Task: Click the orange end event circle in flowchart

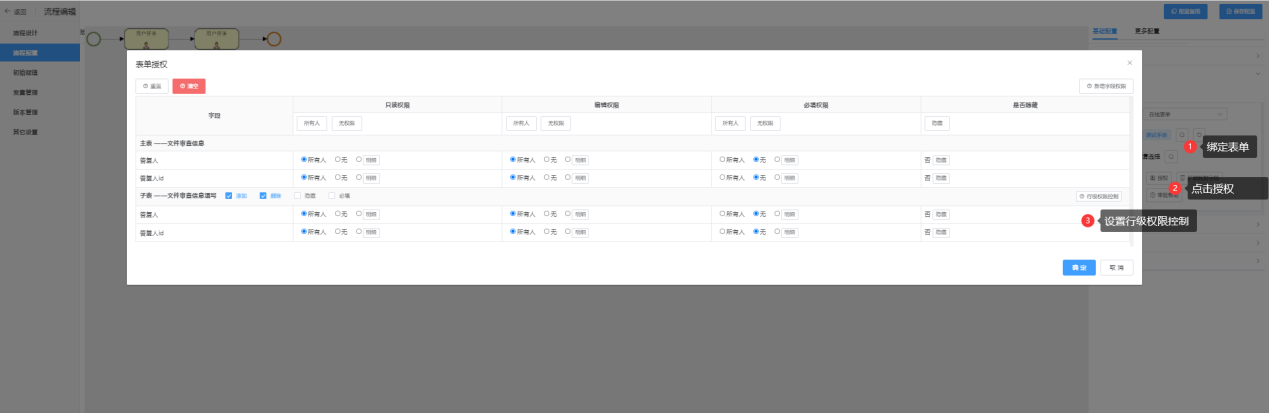Action: click(274, 39)
